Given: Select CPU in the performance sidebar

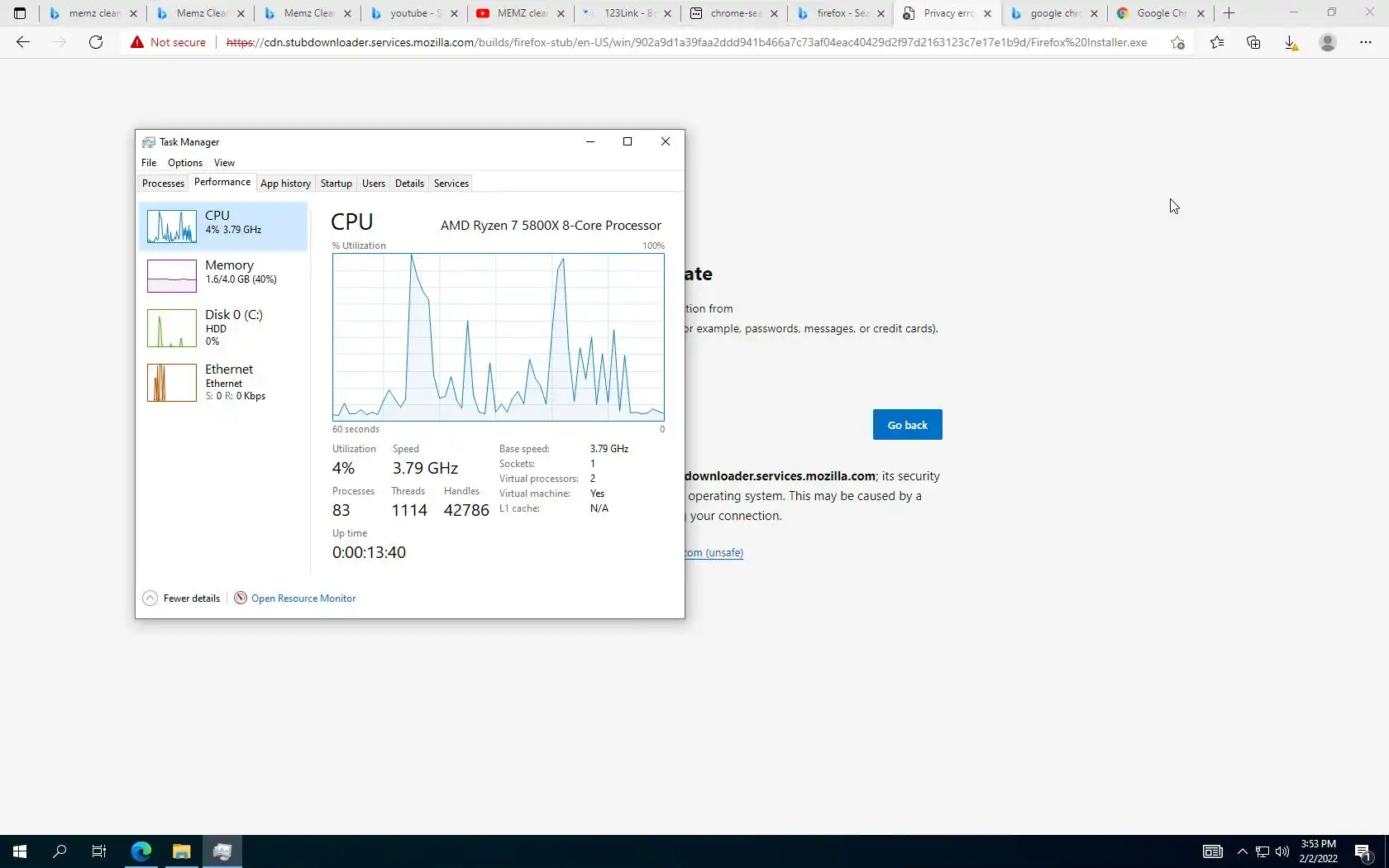Looking at the screenshot, I should 223,226.
